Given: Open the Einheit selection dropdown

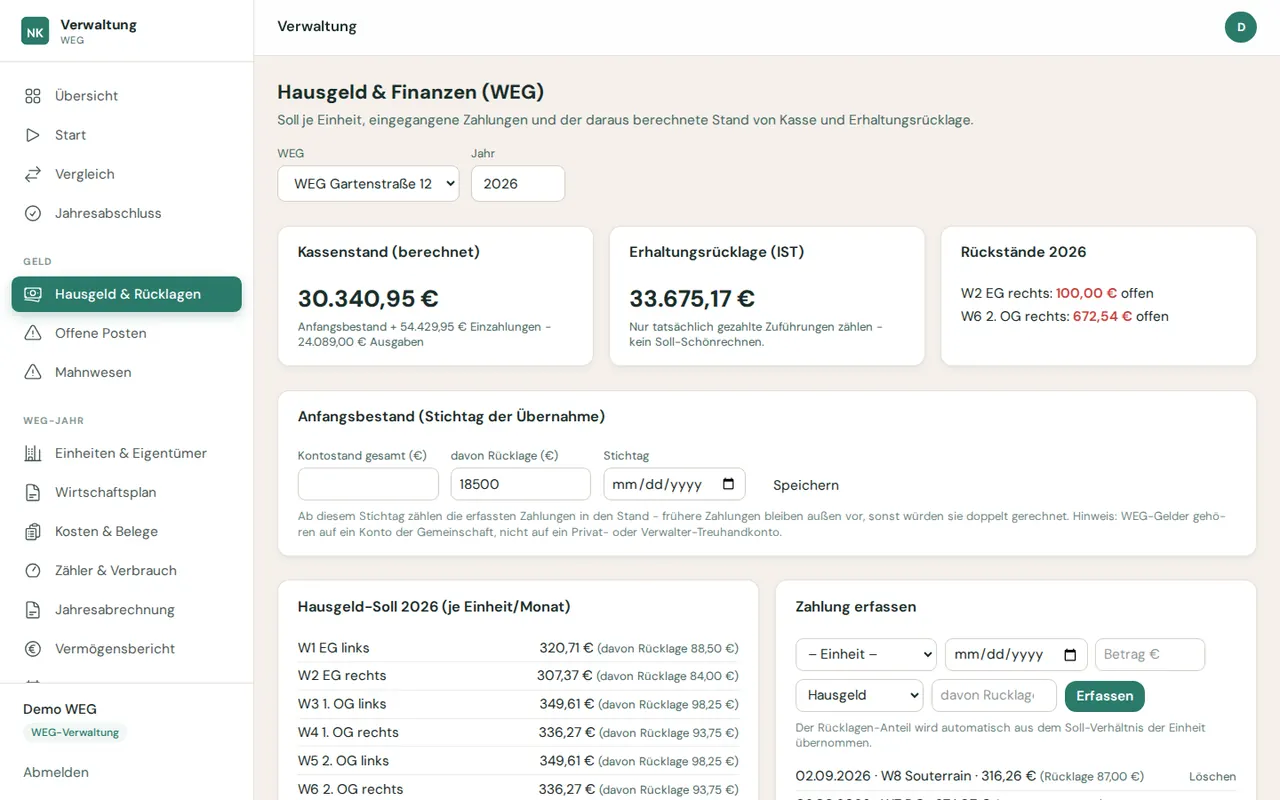Looking at the screenshot, I should (x=866, y=654).
